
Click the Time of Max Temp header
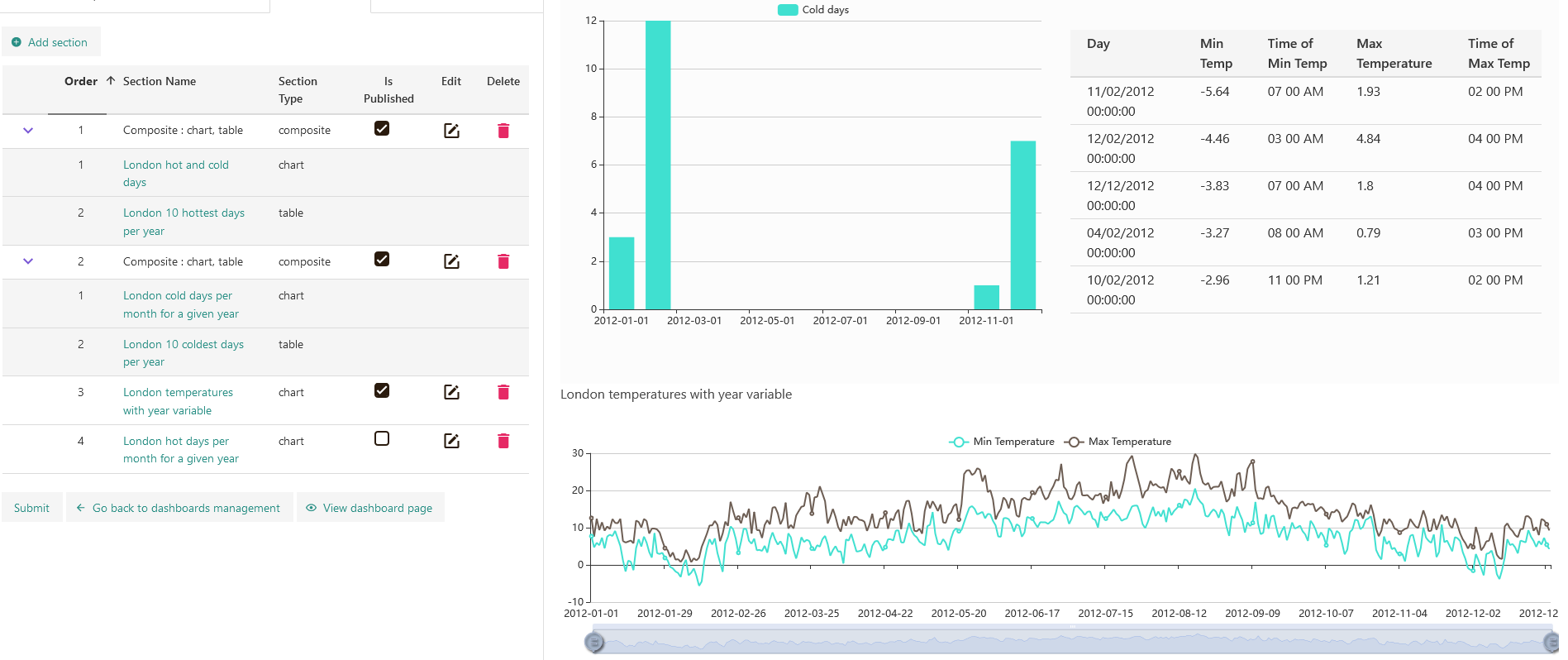tap(1499, 54)
